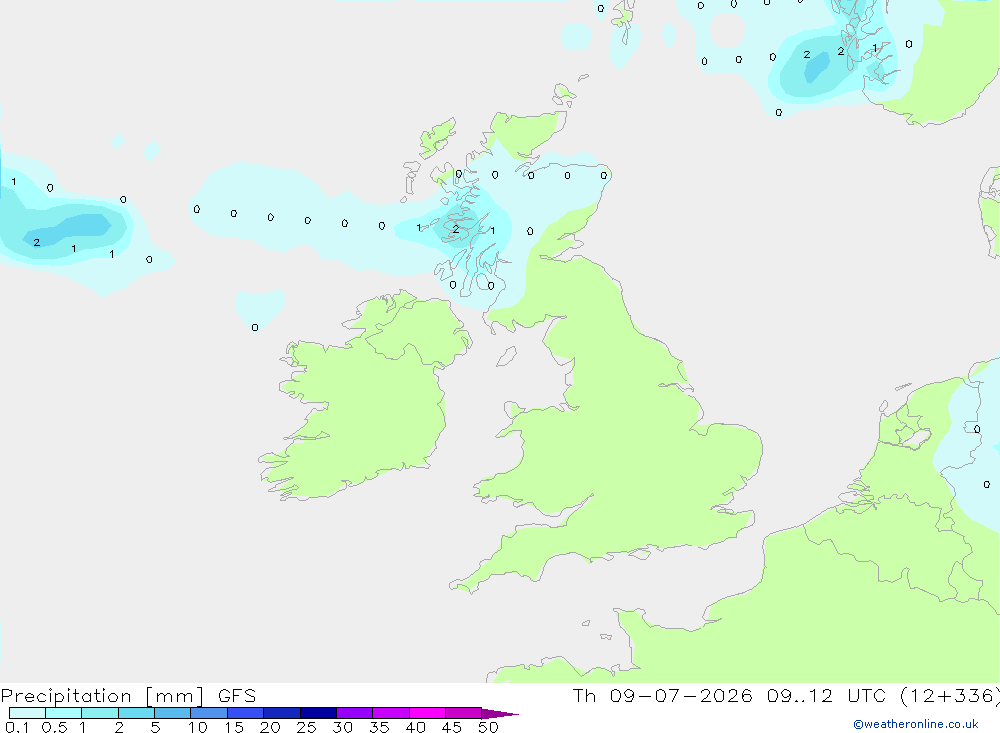The height and width of the screenshot is (733, 1000).
Task: Click the '(12+336)' forecast offset text
Action: (950, 696)
